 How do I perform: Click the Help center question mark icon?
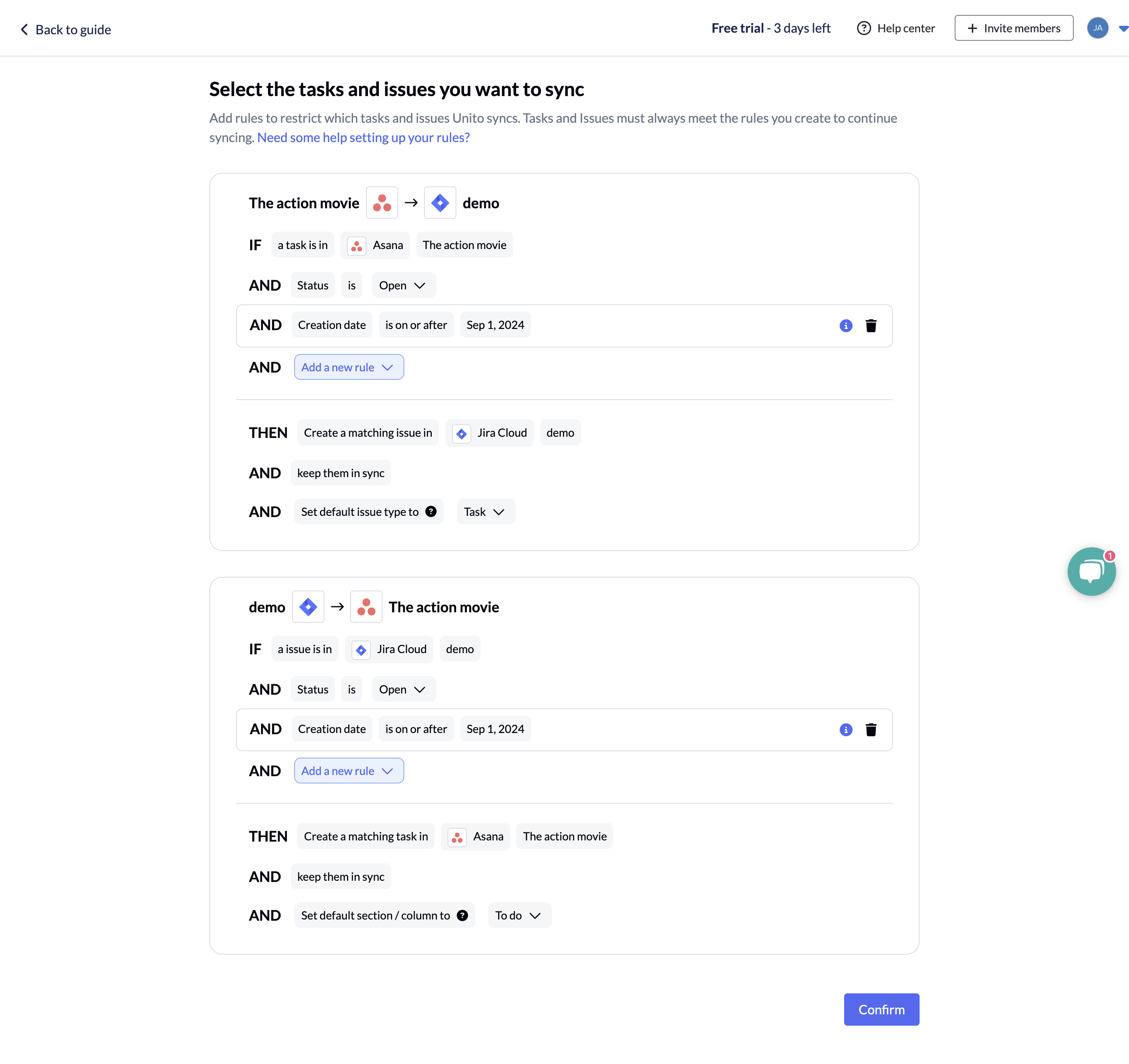pos(864,28)
